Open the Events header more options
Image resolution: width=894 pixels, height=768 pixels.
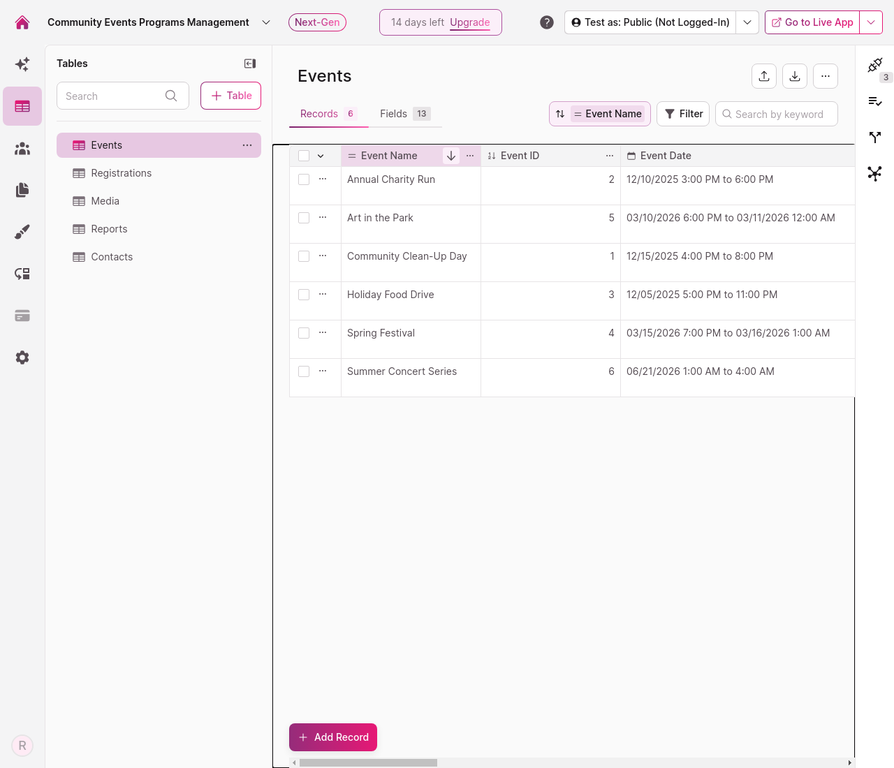pyautogui.click(x=826, y=76)
